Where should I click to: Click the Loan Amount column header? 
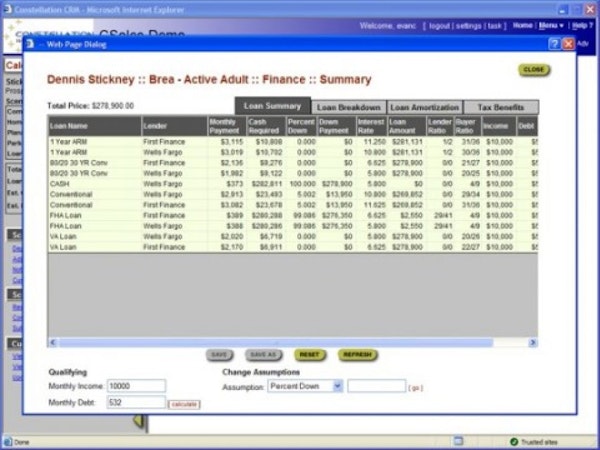coord(406,126)
